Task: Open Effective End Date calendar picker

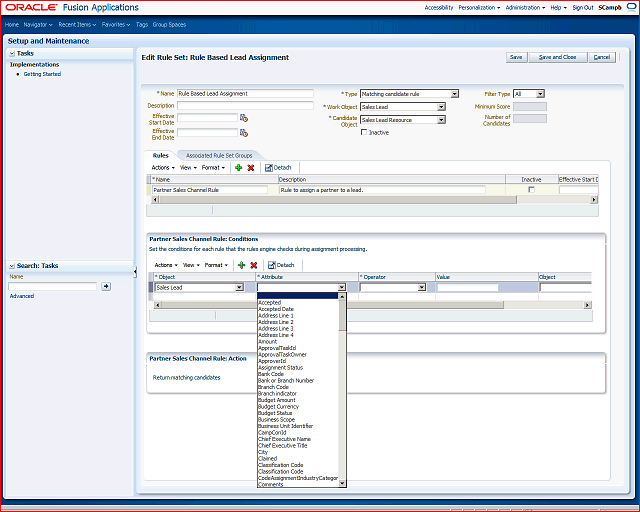Action: [244, 133]
